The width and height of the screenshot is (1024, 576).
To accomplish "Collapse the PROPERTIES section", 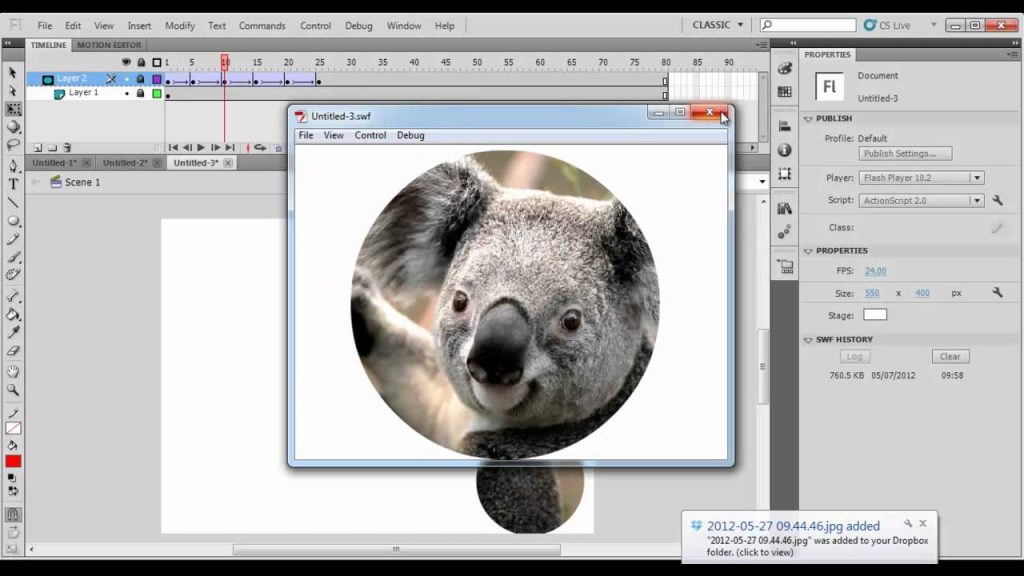I will pos(808,251).
